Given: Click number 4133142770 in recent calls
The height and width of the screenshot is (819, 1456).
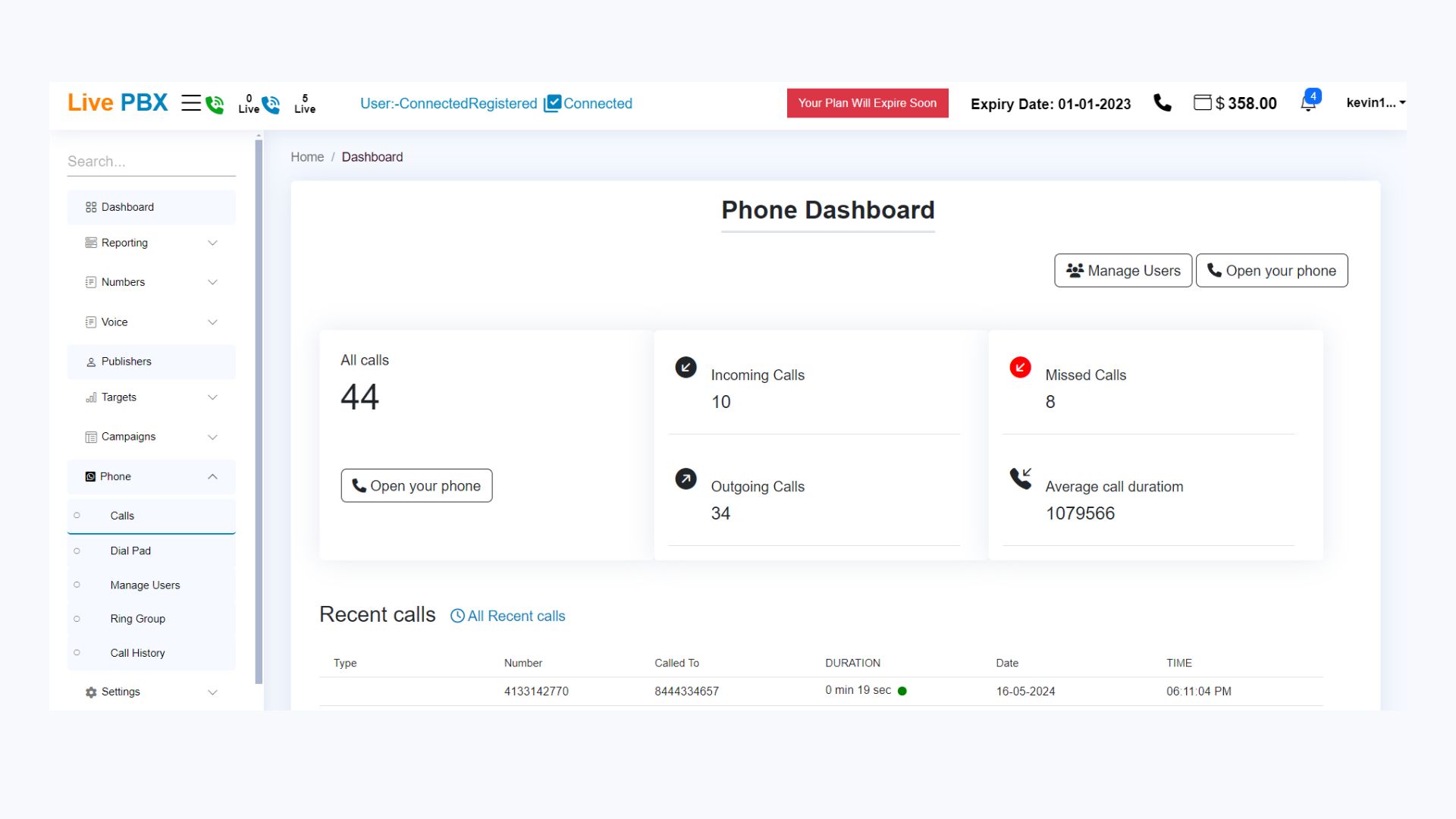Looking at the screenshot, I should tap(536, 692).
